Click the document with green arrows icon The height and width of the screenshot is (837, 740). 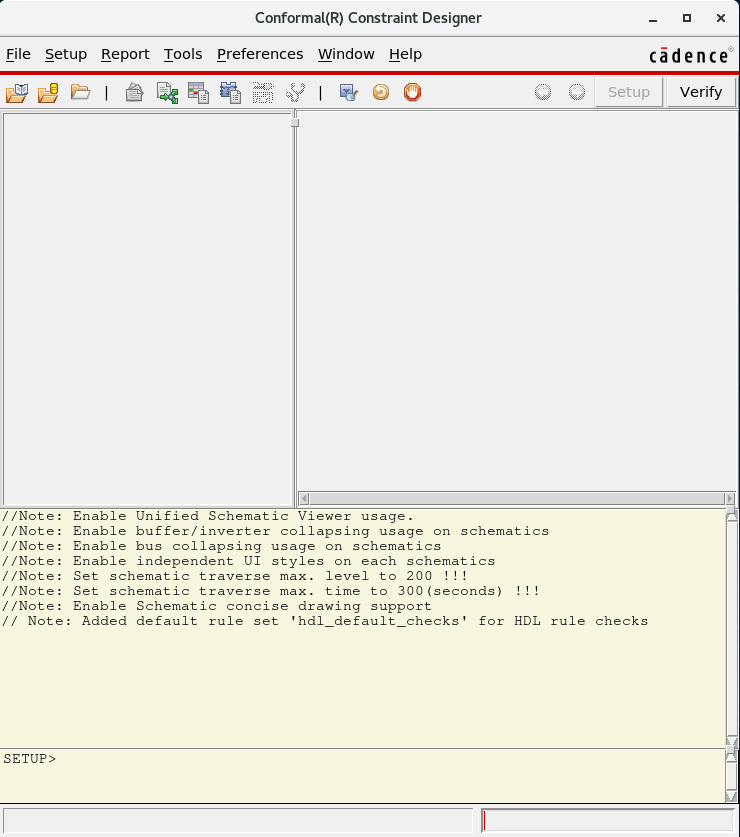[x=167, y=93]
